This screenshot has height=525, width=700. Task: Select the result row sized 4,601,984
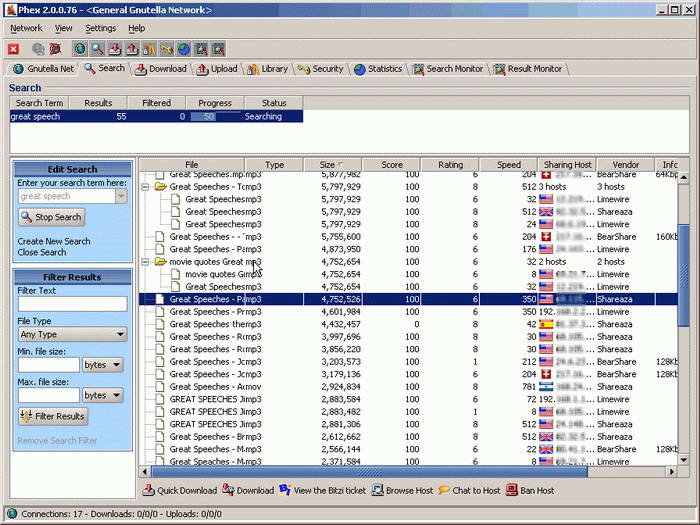click(408, 312)
